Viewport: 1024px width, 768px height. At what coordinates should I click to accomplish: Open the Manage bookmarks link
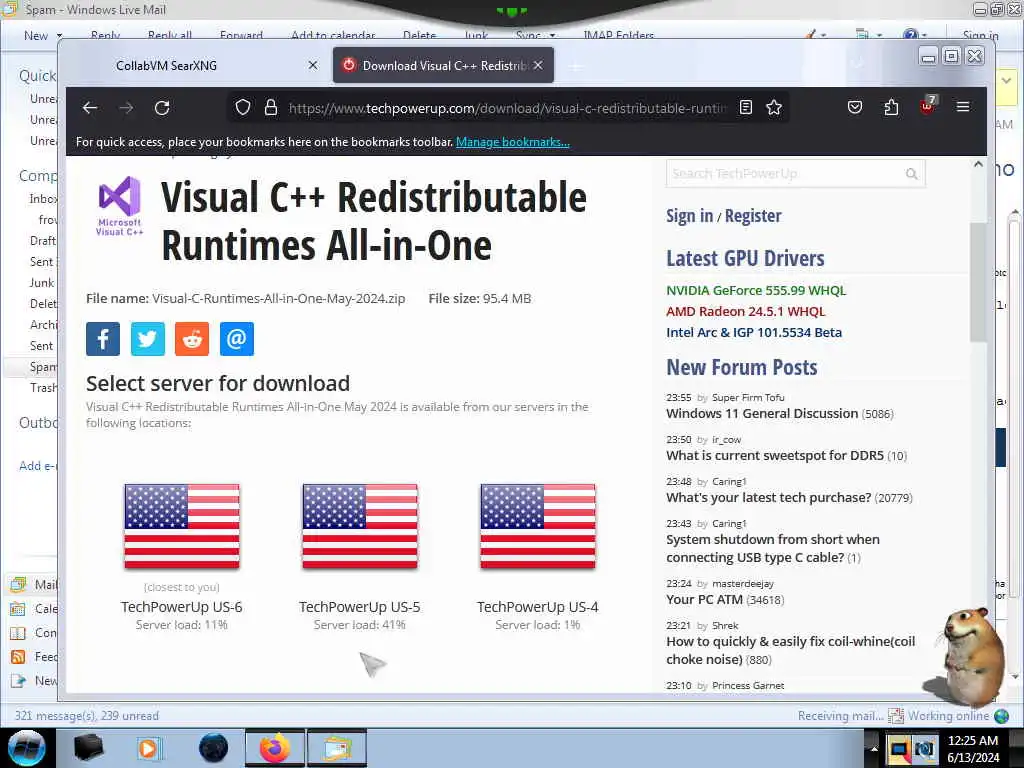coord(513,142)
